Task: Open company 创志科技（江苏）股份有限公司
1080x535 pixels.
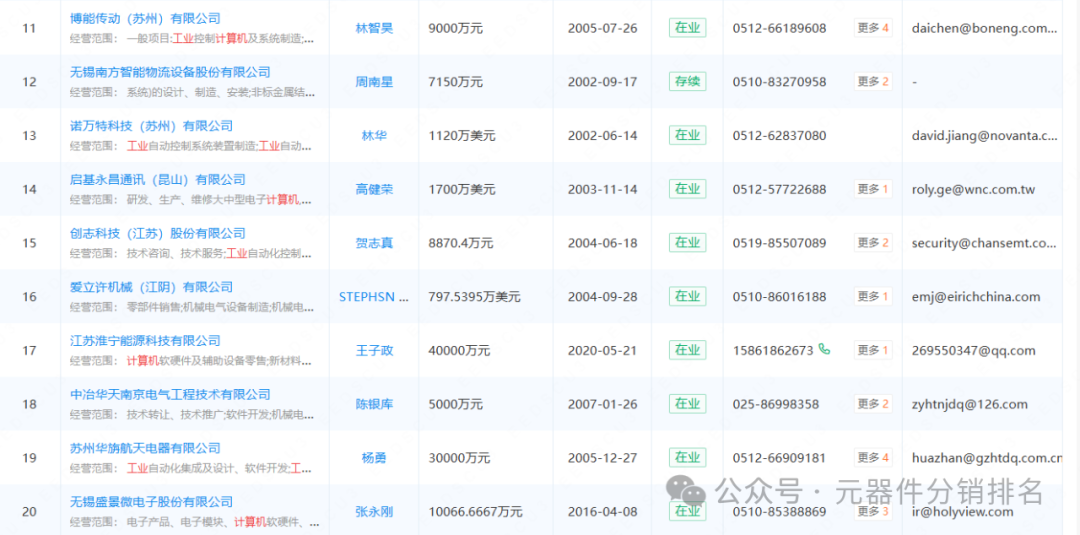Action: (x=158, y=233)
